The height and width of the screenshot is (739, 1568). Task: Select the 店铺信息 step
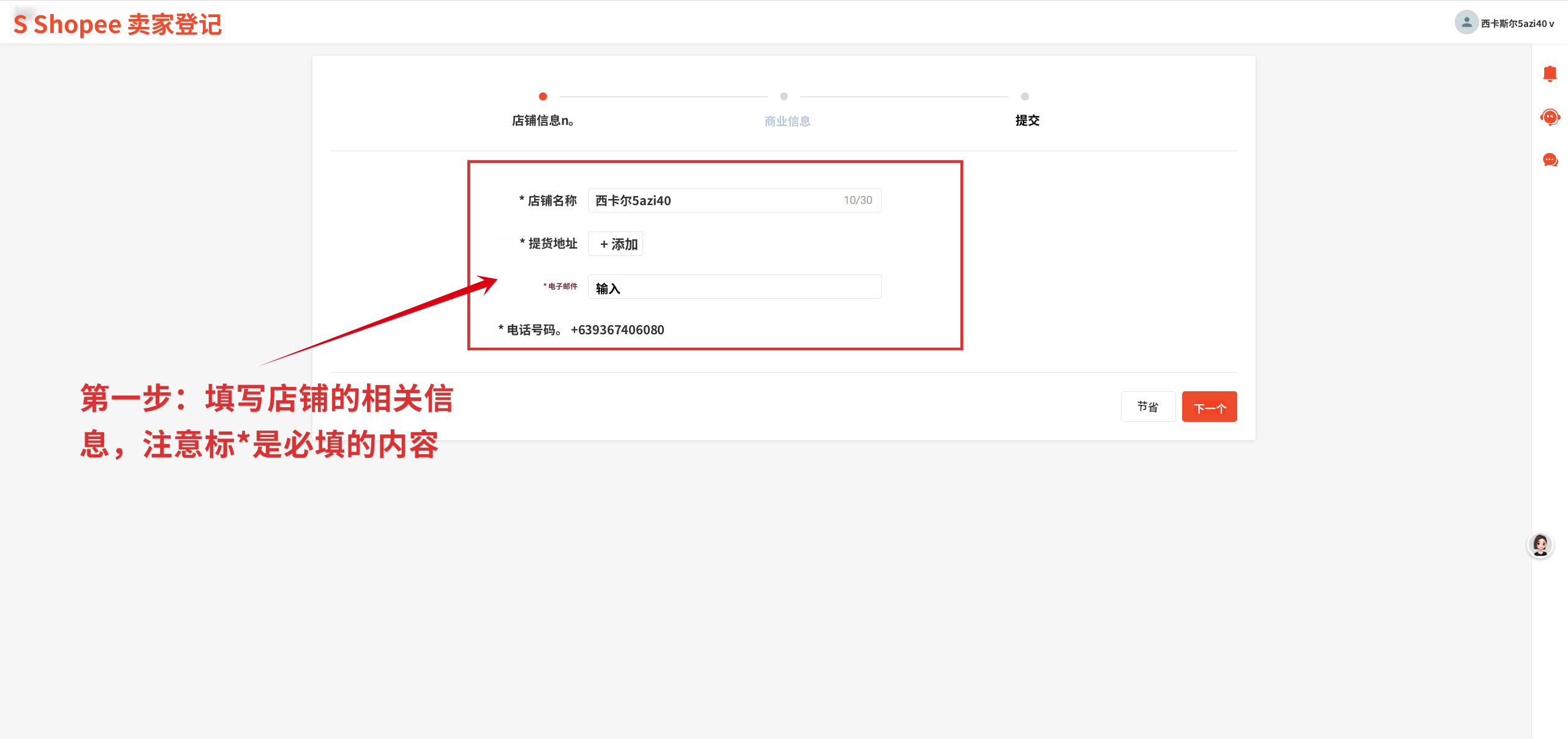543,121
